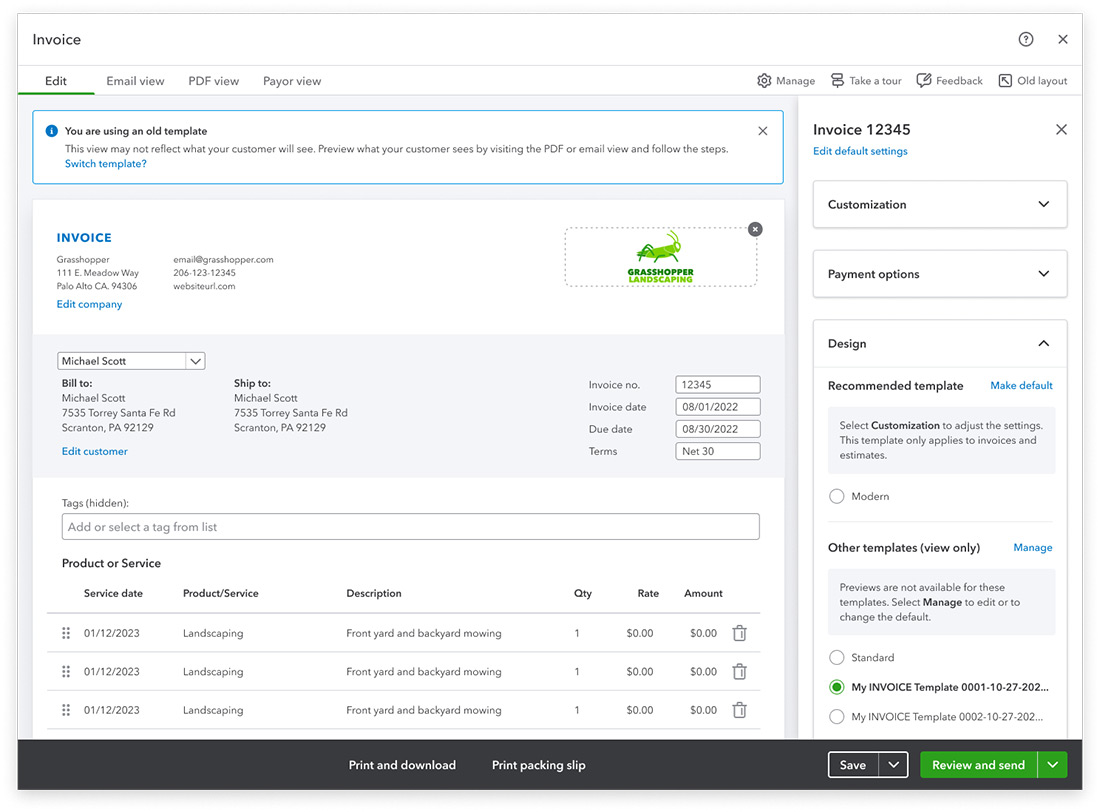
Task: Collapse the Design section
Action: pos(940,343)
